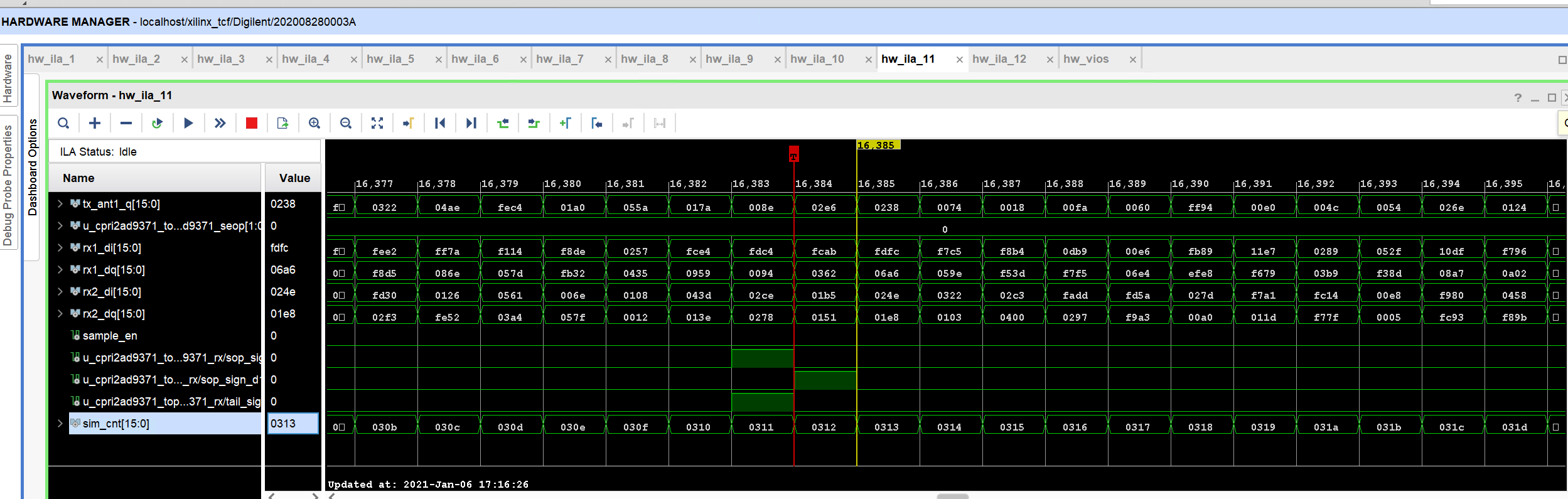Open waveform help question mark
1568x499 pixels.
(x=1518, y=98)
